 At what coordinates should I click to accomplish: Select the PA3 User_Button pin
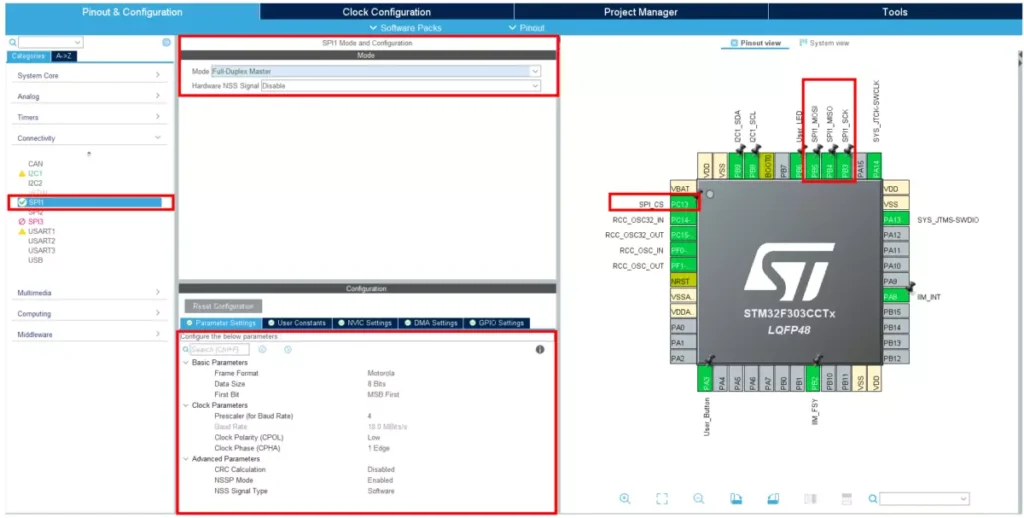click(705, 379)
